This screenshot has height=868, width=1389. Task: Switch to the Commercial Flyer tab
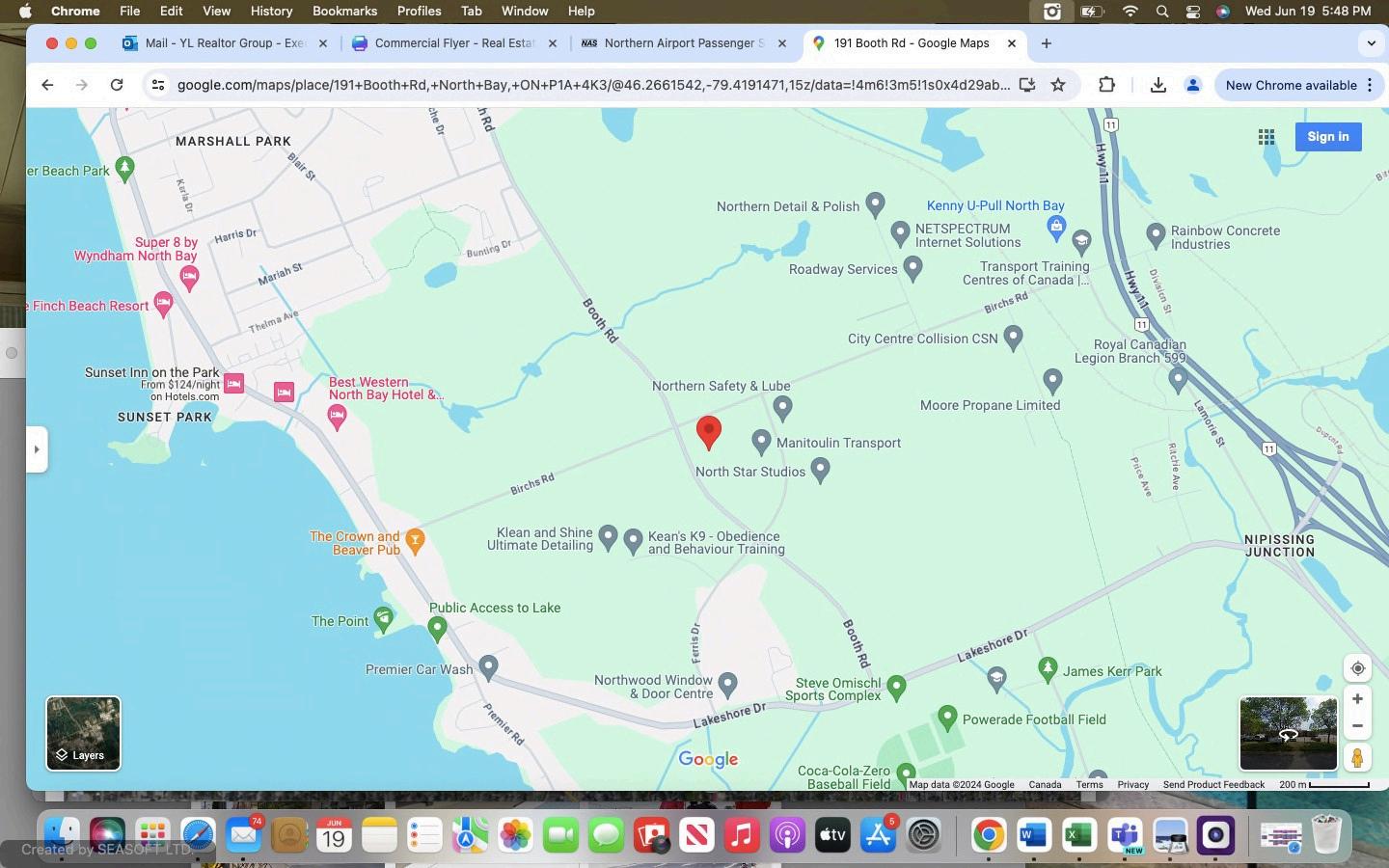[454, 43]
